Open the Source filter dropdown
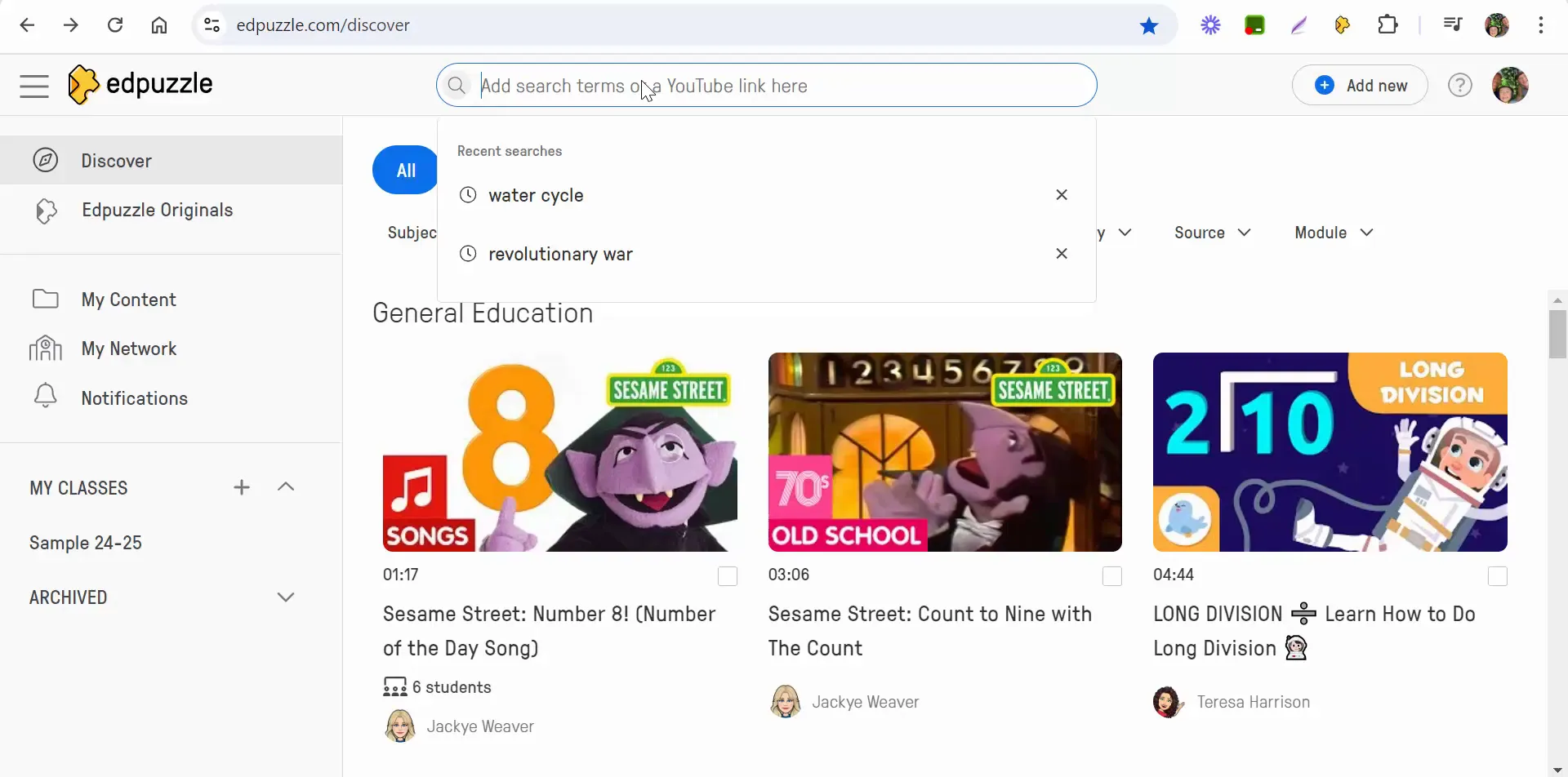 tap(1213, 233)
